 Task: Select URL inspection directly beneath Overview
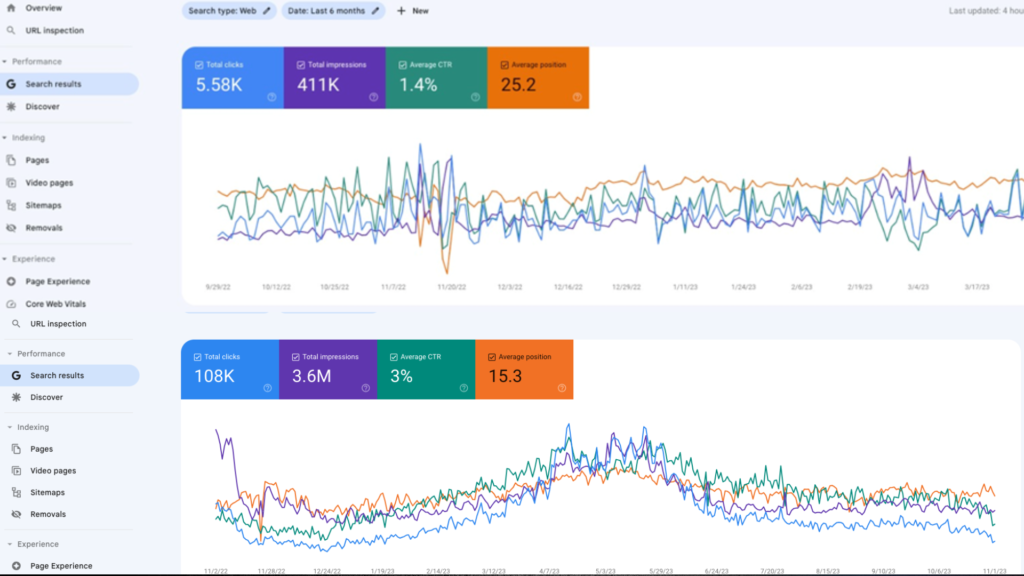[54, 30]
